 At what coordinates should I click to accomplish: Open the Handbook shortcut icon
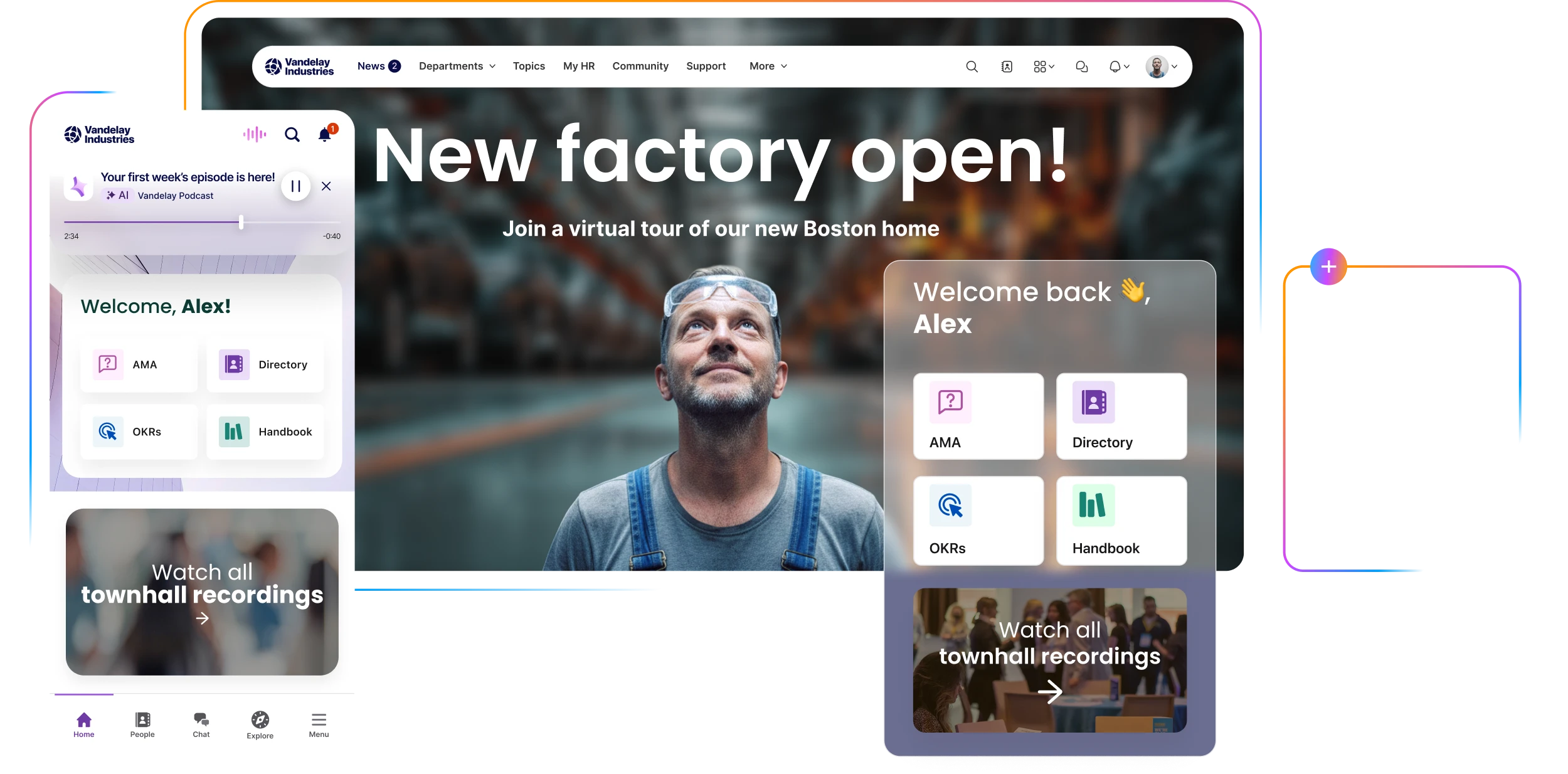[x=233, y=431]
